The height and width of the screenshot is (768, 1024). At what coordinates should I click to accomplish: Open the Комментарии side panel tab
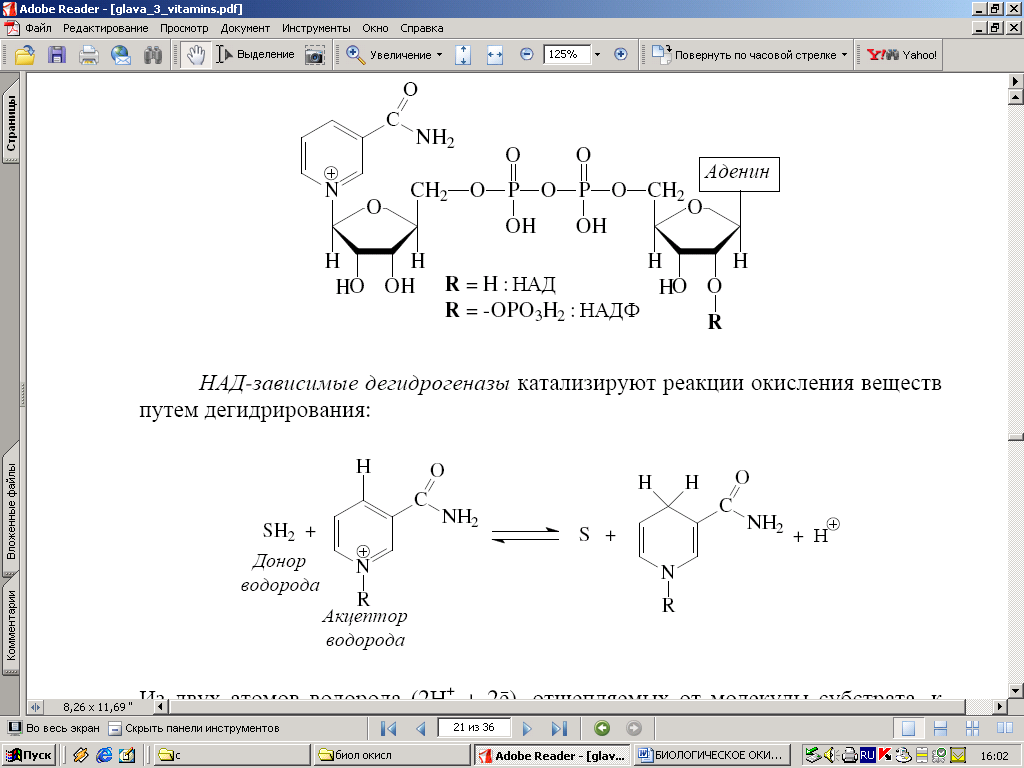10,626
